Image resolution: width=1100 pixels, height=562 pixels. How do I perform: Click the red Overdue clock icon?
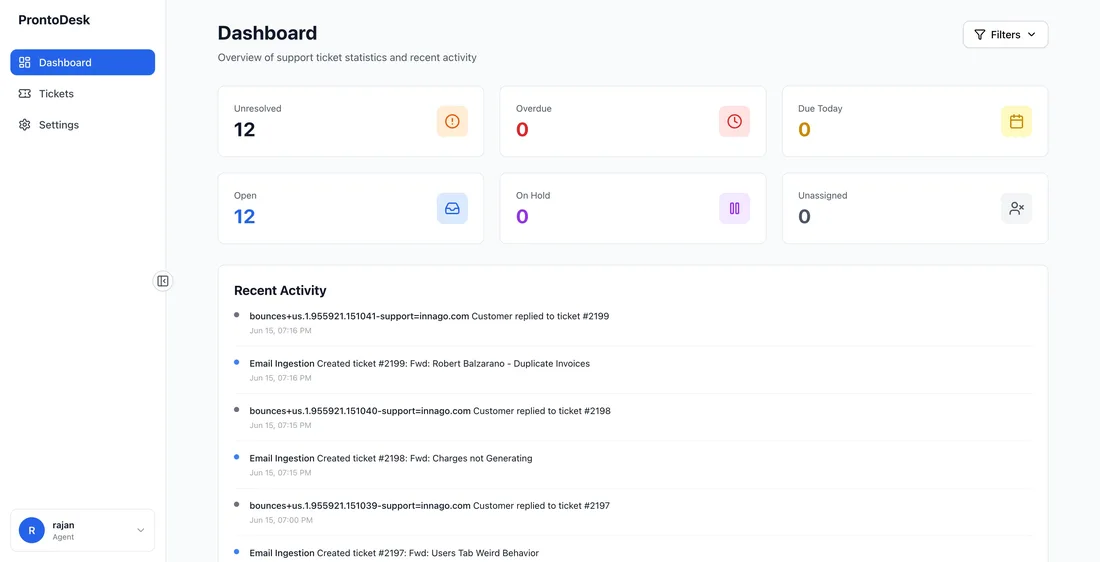click(x=735, y=121)
